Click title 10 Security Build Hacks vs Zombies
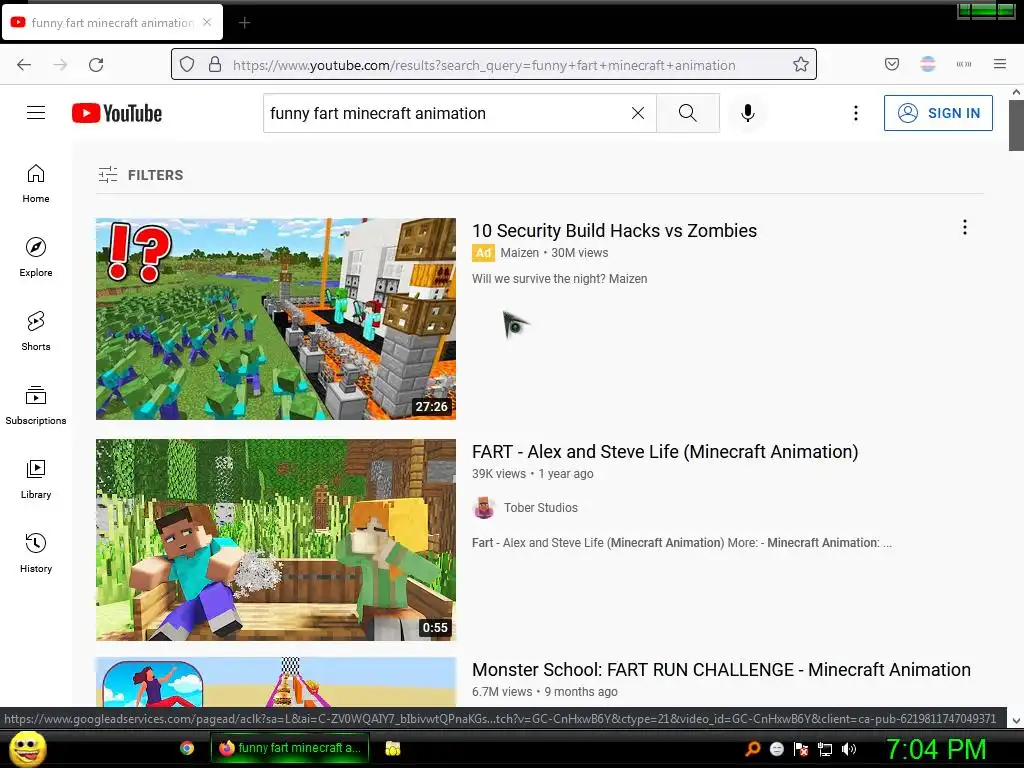1024x768 pixels. tap(614, 231)
